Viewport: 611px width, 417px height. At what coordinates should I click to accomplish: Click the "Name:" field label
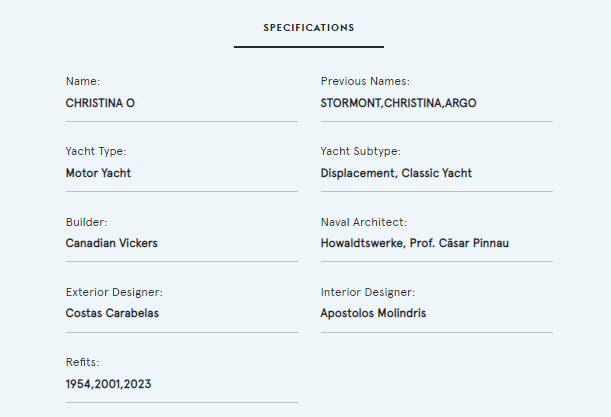(x=83, y=81)
